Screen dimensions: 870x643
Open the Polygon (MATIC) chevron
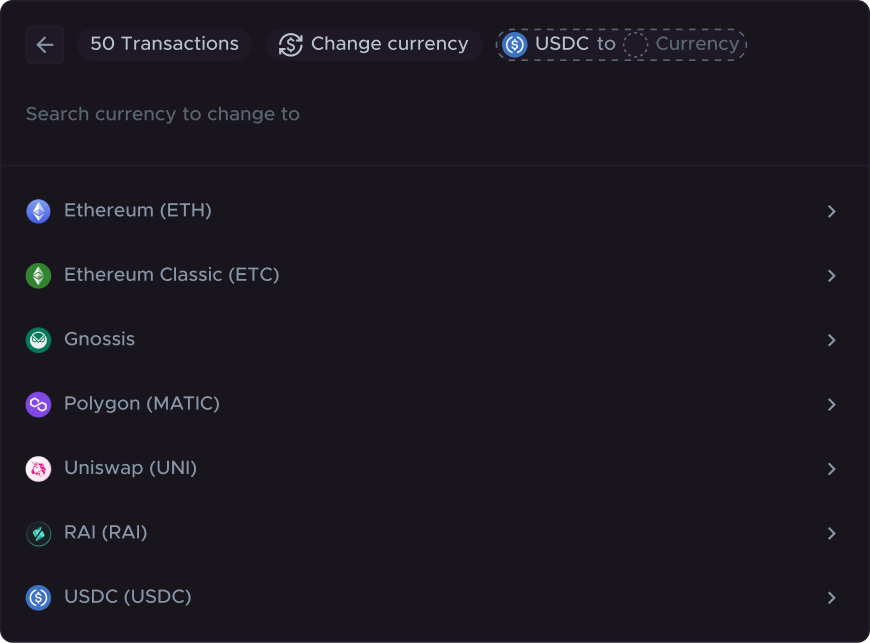click(831, 404)
